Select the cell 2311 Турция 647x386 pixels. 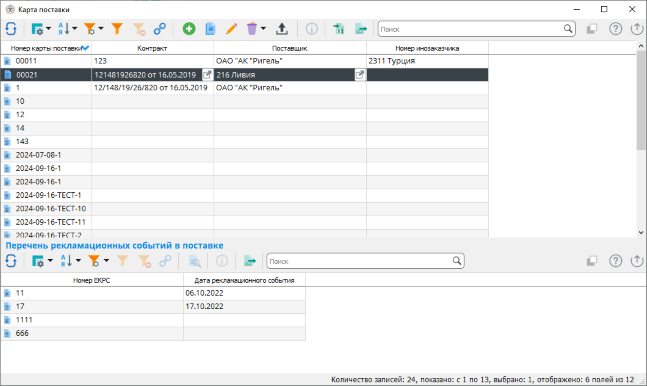pos(427,61)
